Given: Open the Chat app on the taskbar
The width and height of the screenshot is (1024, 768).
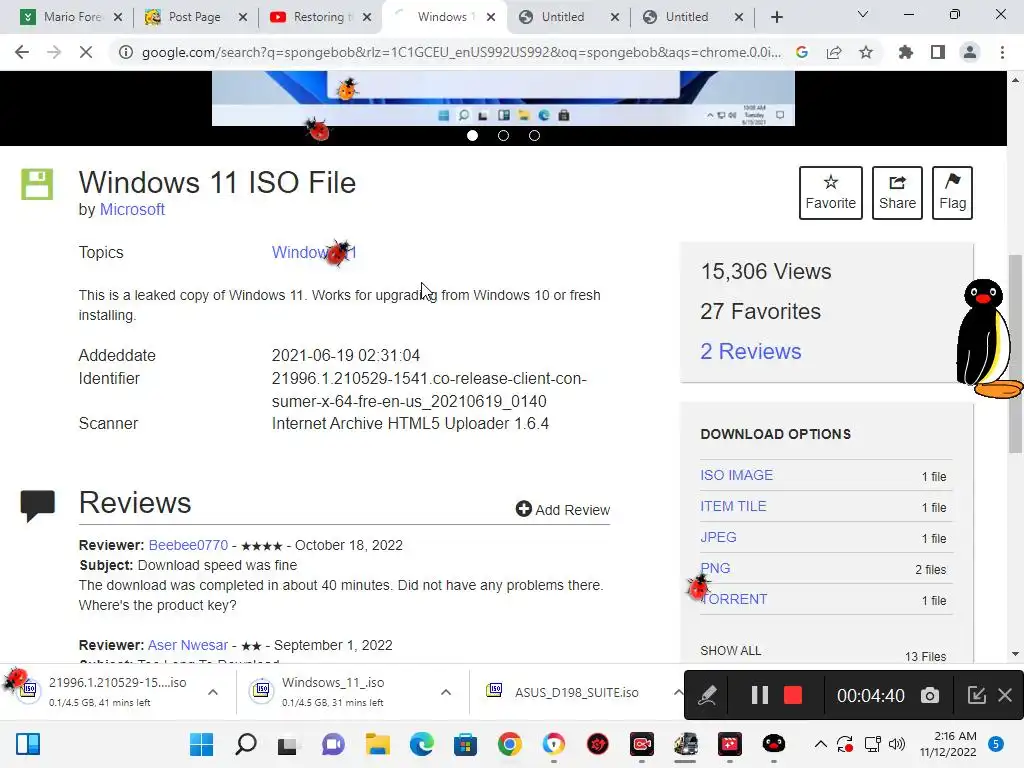Looking at the screenshot, I should coord(333,744).
